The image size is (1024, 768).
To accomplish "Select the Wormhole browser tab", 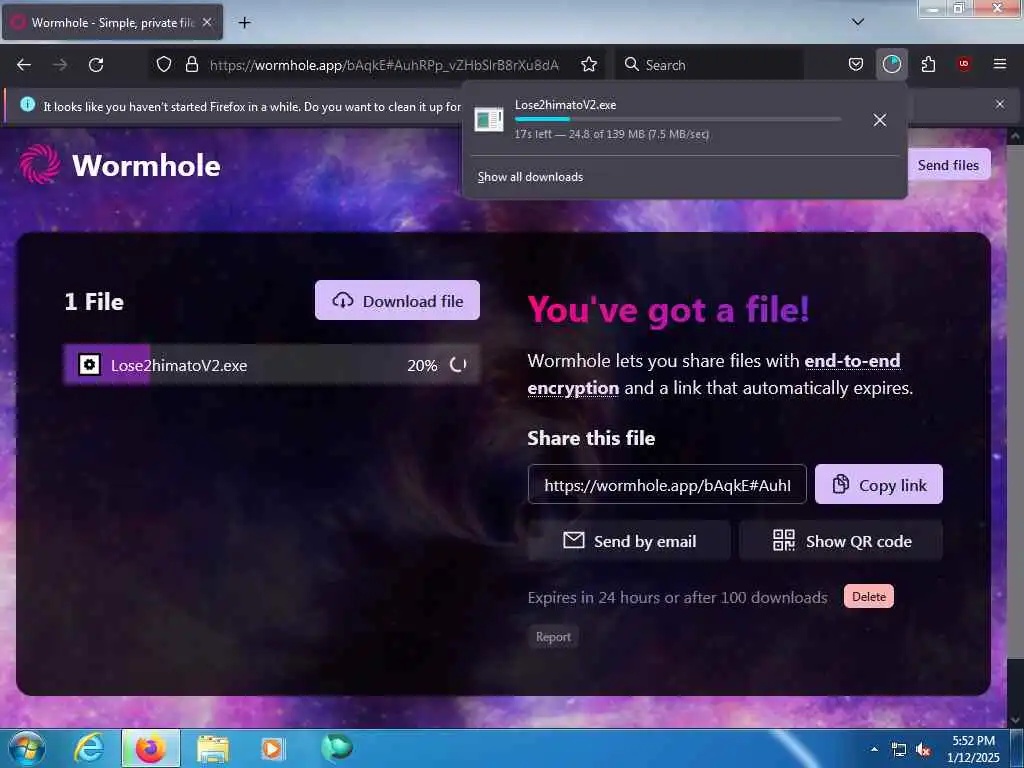I will click(112, 22).
